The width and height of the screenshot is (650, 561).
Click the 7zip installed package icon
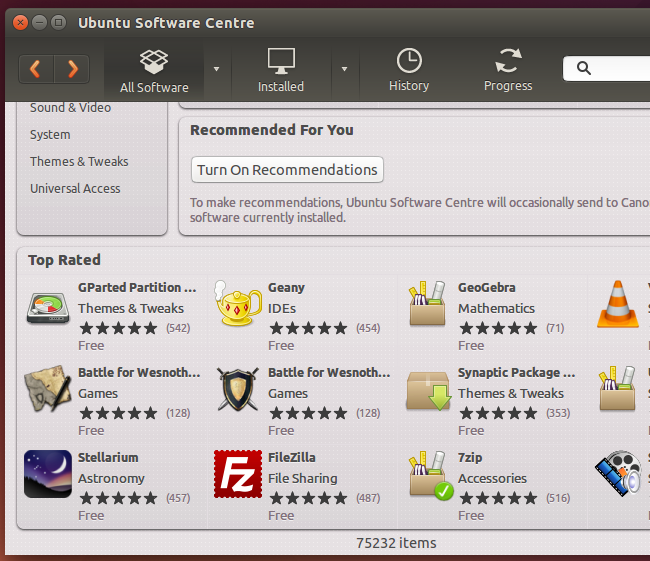coord(430,475)
